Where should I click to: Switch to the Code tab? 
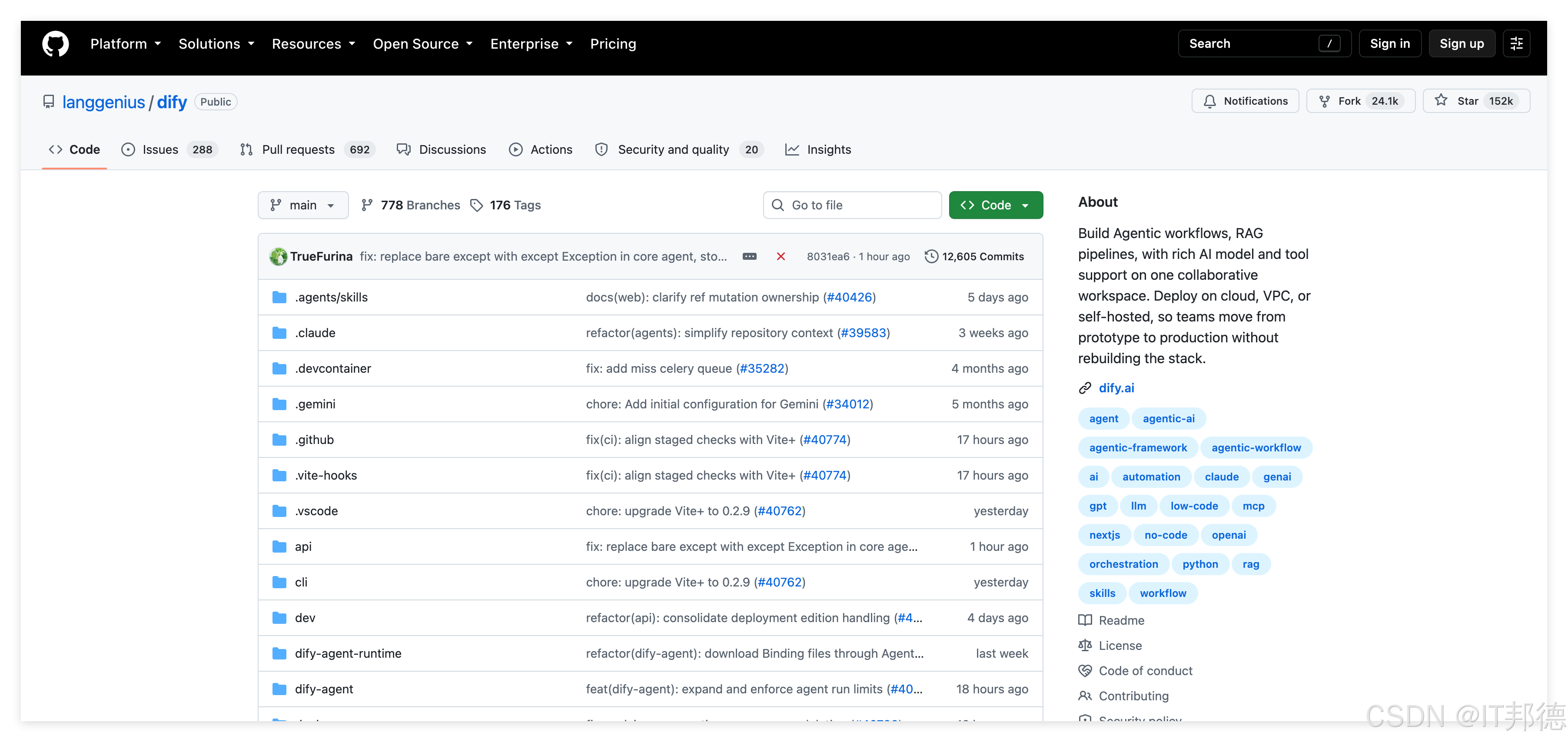pos(74,150)
